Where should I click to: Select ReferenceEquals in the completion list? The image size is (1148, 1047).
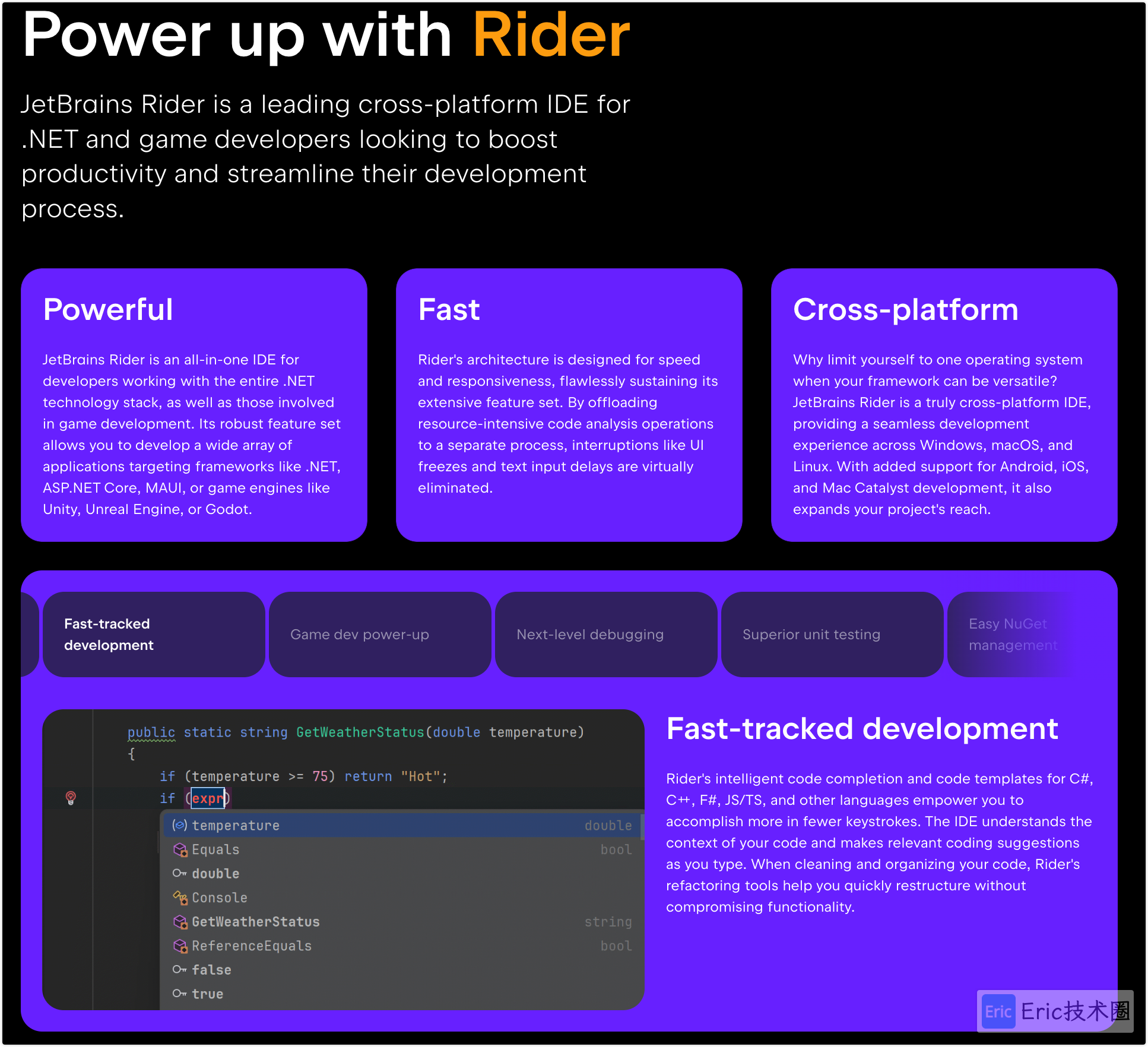pos(402,946)
